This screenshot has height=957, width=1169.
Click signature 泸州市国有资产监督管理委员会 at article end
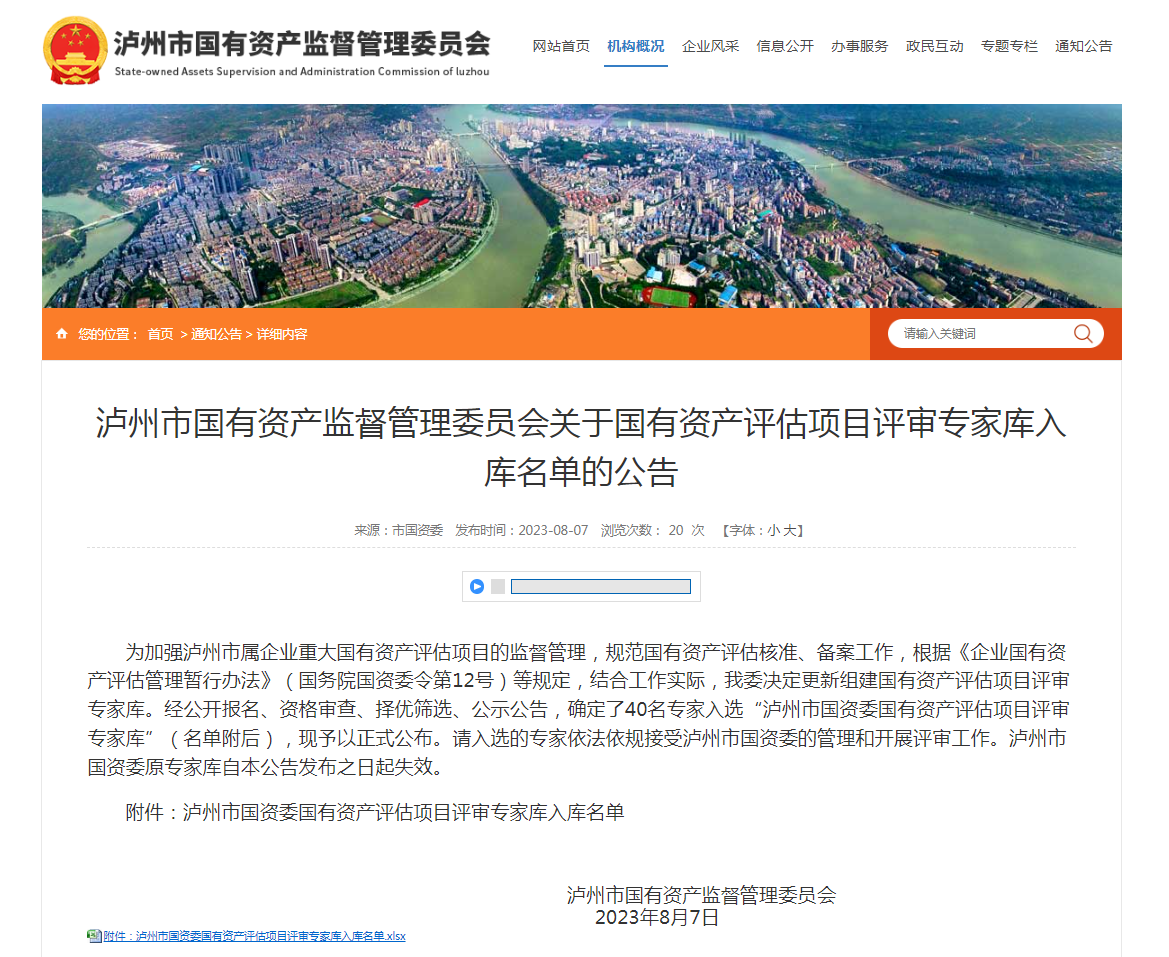702,895
